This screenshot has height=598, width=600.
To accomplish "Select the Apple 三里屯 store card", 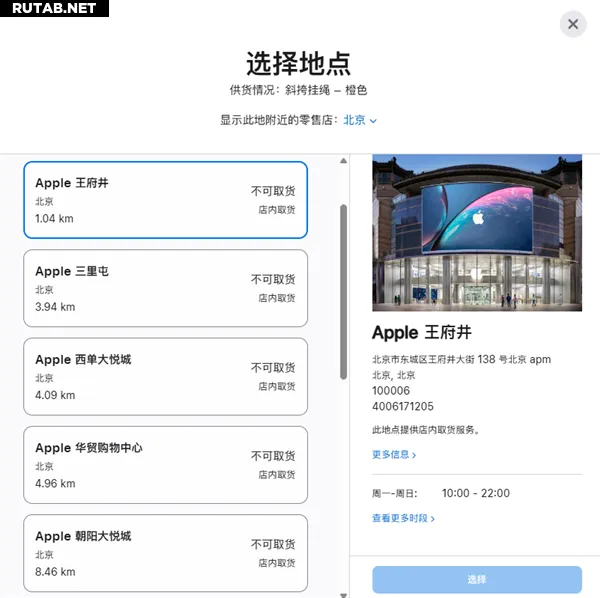I will point(165,288).
